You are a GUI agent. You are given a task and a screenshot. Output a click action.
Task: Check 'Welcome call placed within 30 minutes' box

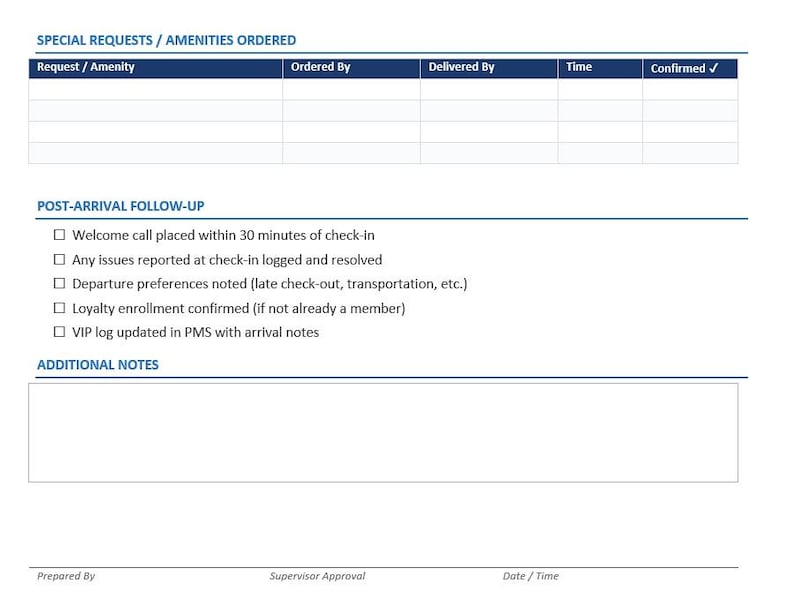59,235
